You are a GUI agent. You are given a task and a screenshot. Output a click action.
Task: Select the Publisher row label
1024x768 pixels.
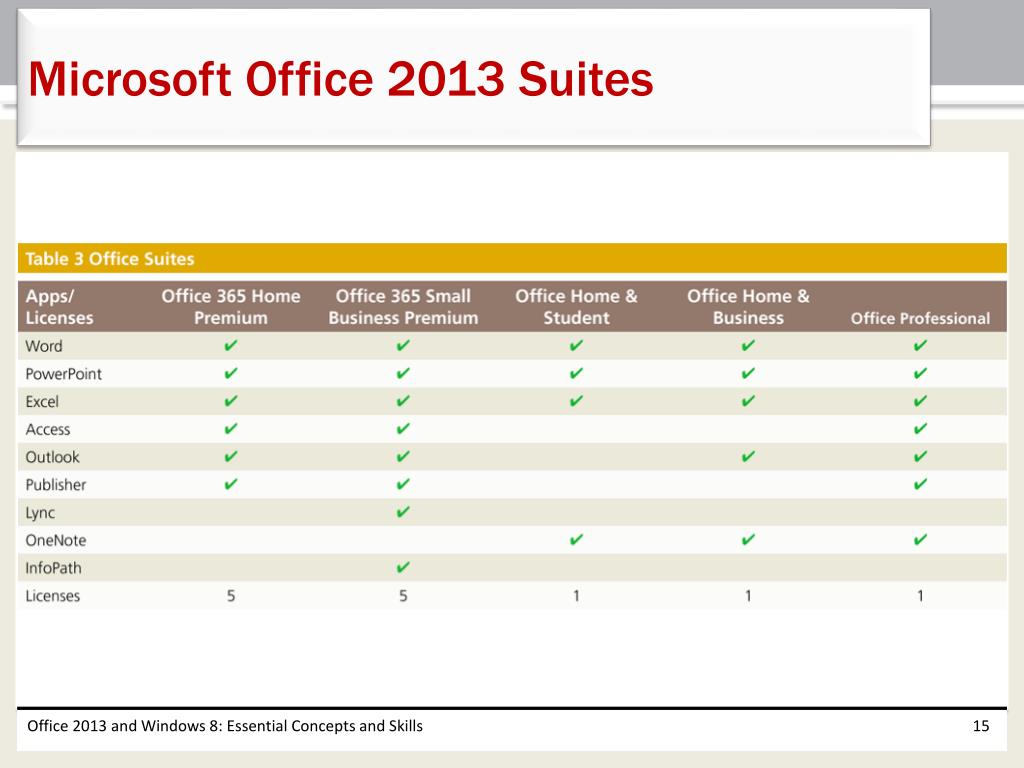coord(56,485)
